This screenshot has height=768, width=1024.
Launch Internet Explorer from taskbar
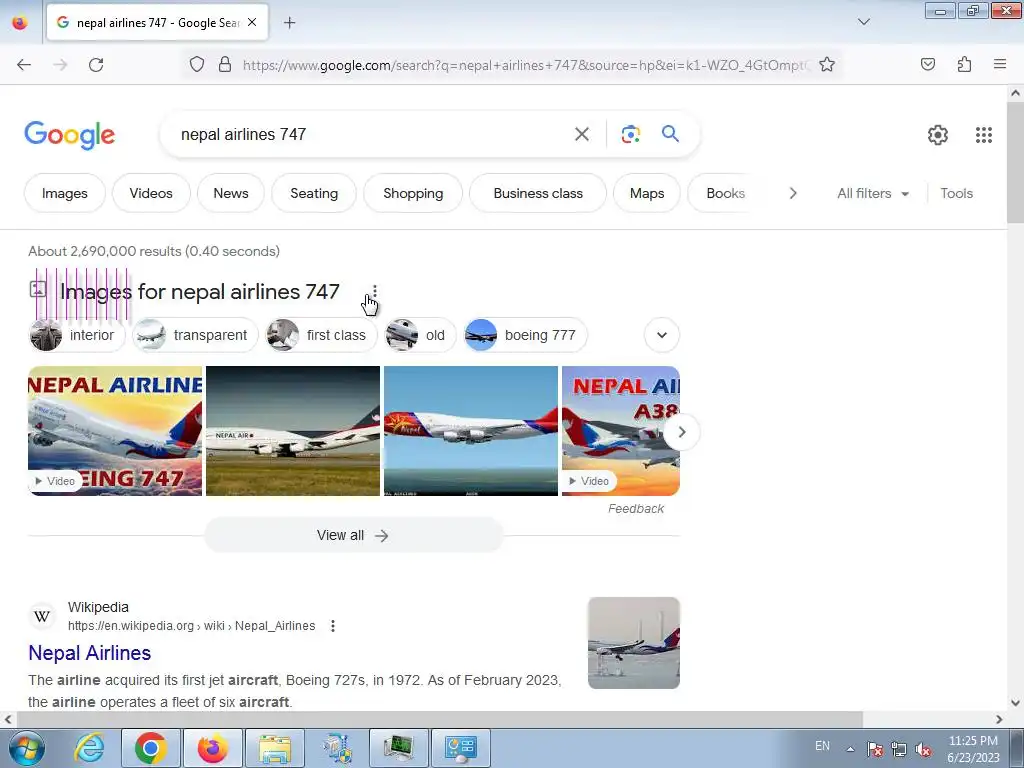pyautogui.click(x=89, y=748)
